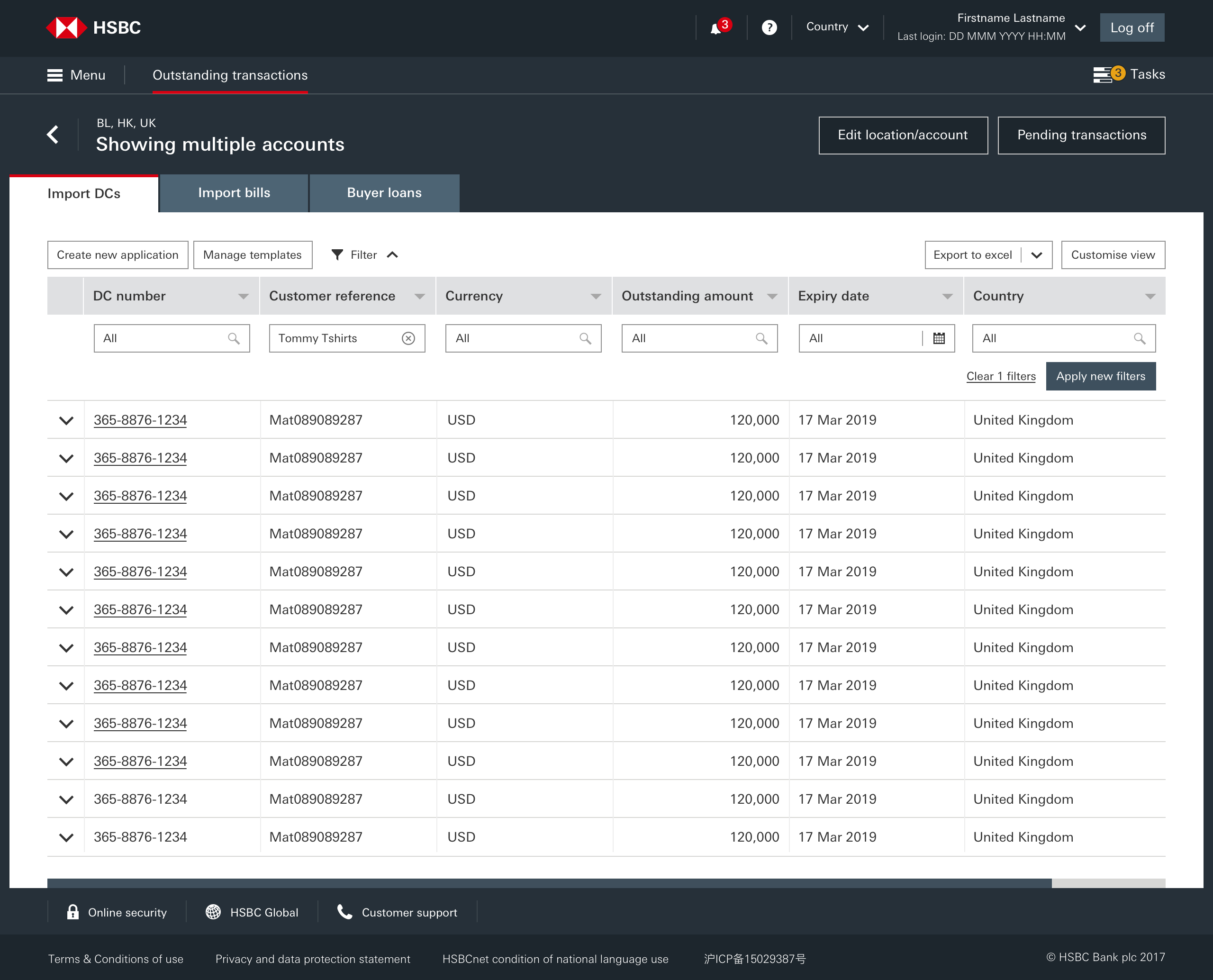Screen dimensions: 1213x980
Task: Click the ICP 15029387 registration link
Action: tap(755, 959)
